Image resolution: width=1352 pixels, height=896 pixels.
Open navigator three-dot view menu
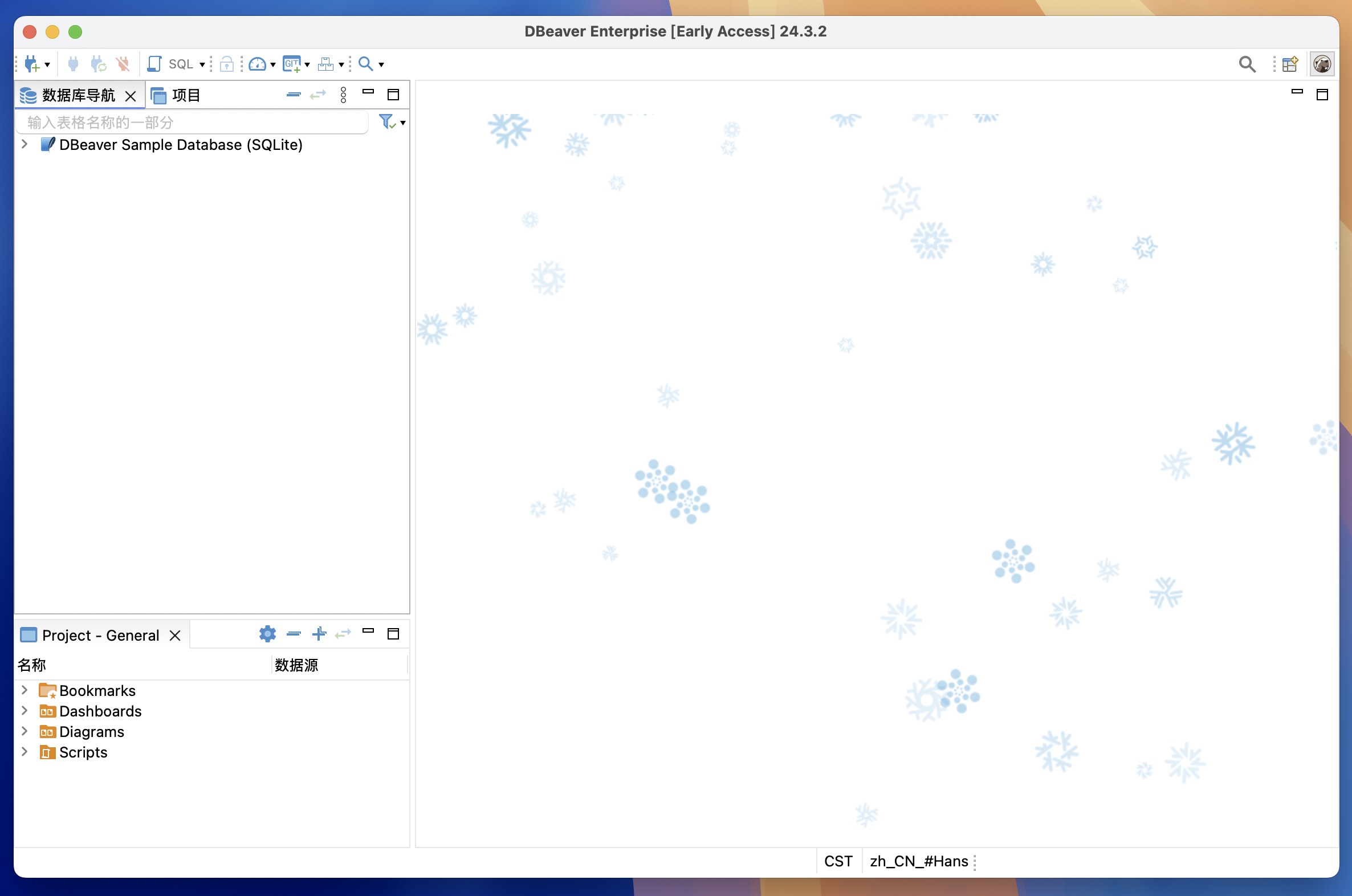point(344,95)
